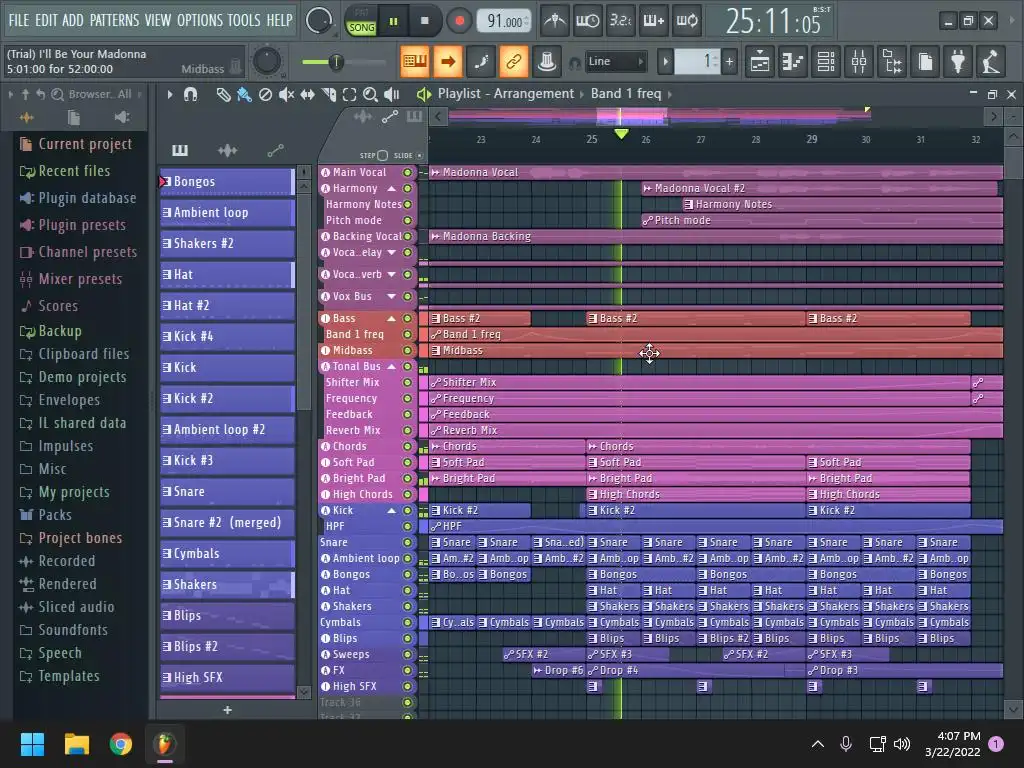Viewport: 1024px width, 768px height.
Task: Toggle the Browser panel icon
Action: [x=892, y=62]
